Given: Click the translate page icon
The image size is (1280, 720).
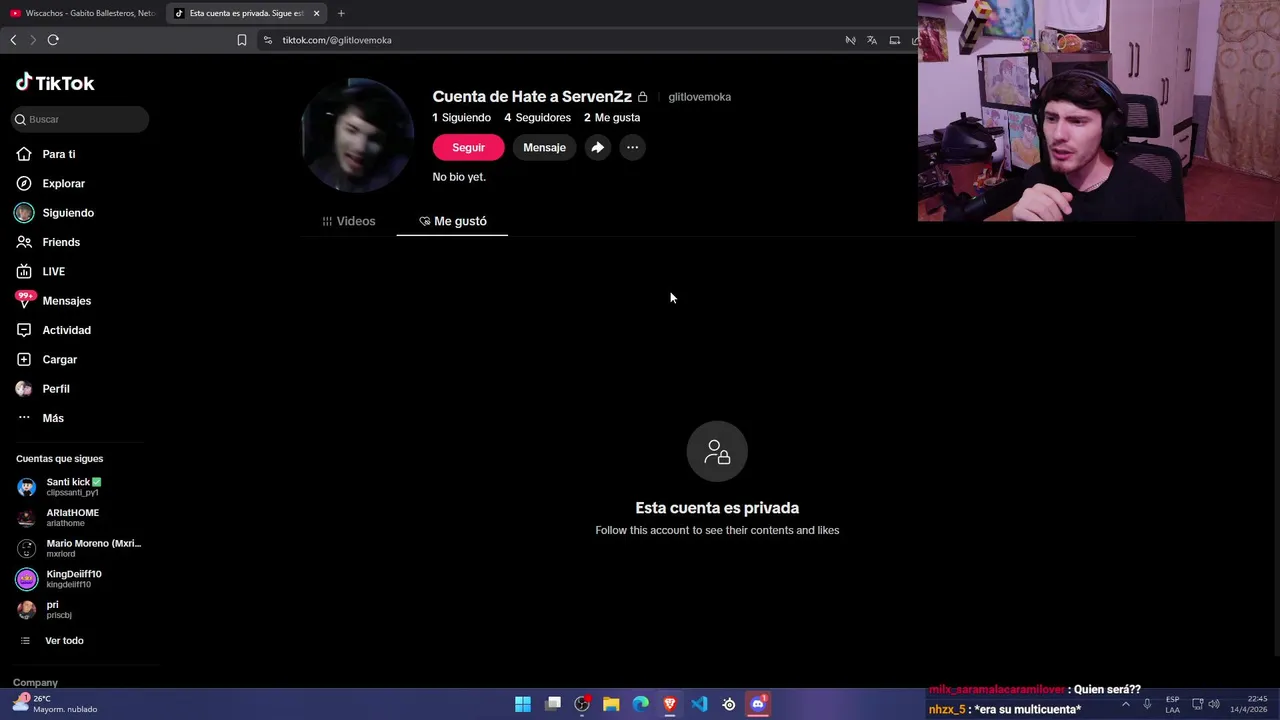Looking at the screenshot, I should [872, 40].
